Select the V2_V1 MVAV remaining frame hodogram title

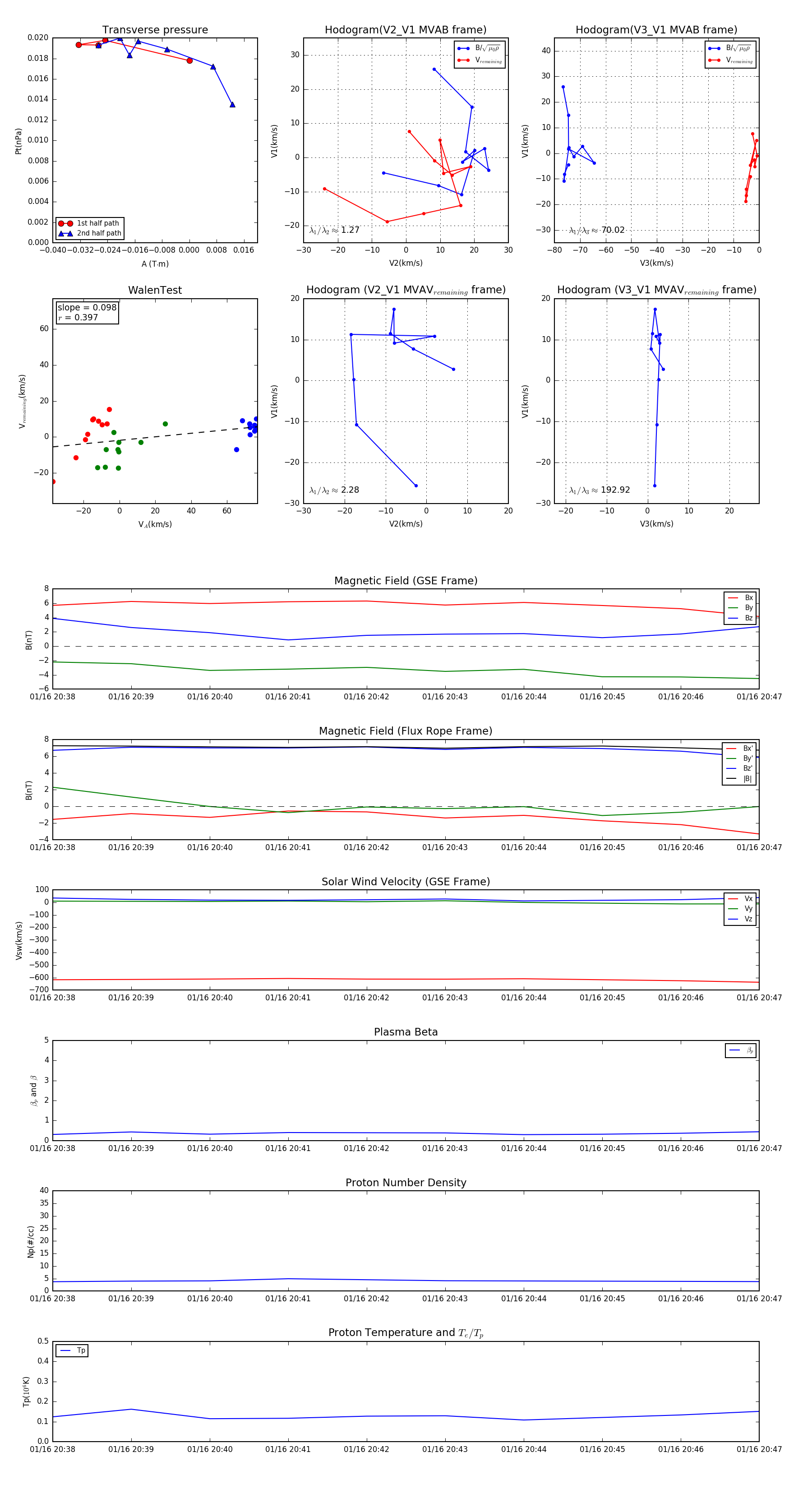[406, 290]
